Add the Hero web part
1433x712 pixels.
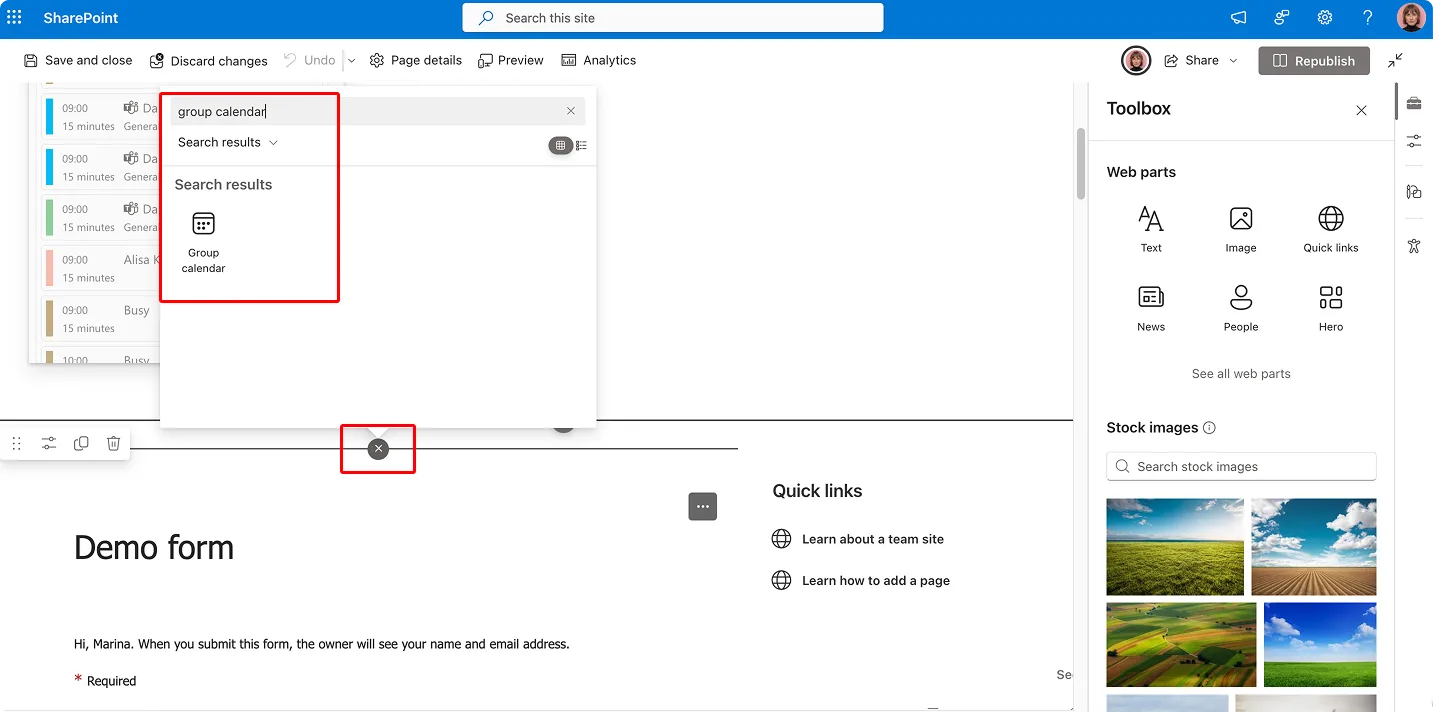pyautogui.click(x=1330, y=307)
